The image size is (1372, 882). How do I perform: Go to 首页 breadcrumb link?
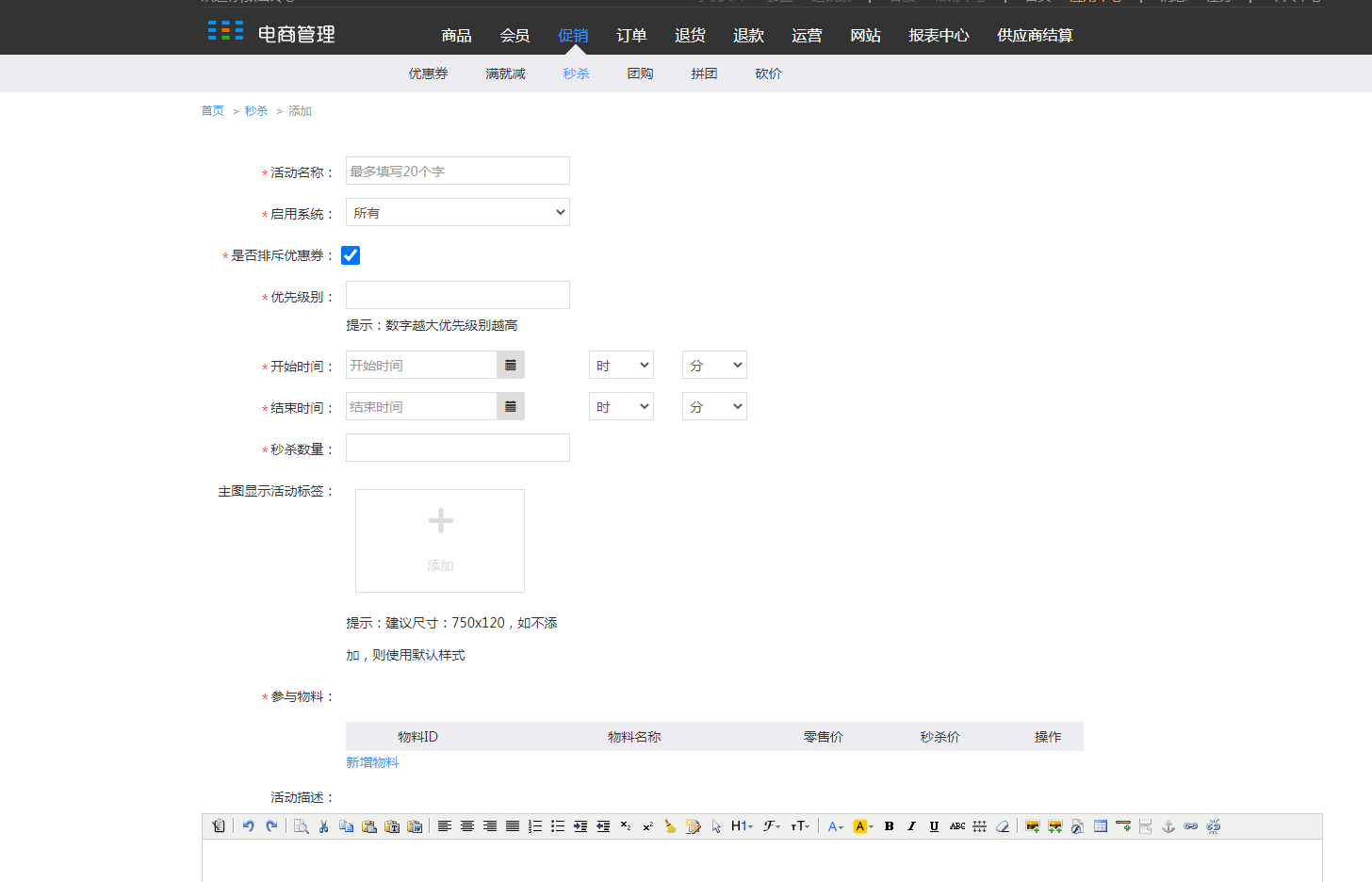[212, 111]
